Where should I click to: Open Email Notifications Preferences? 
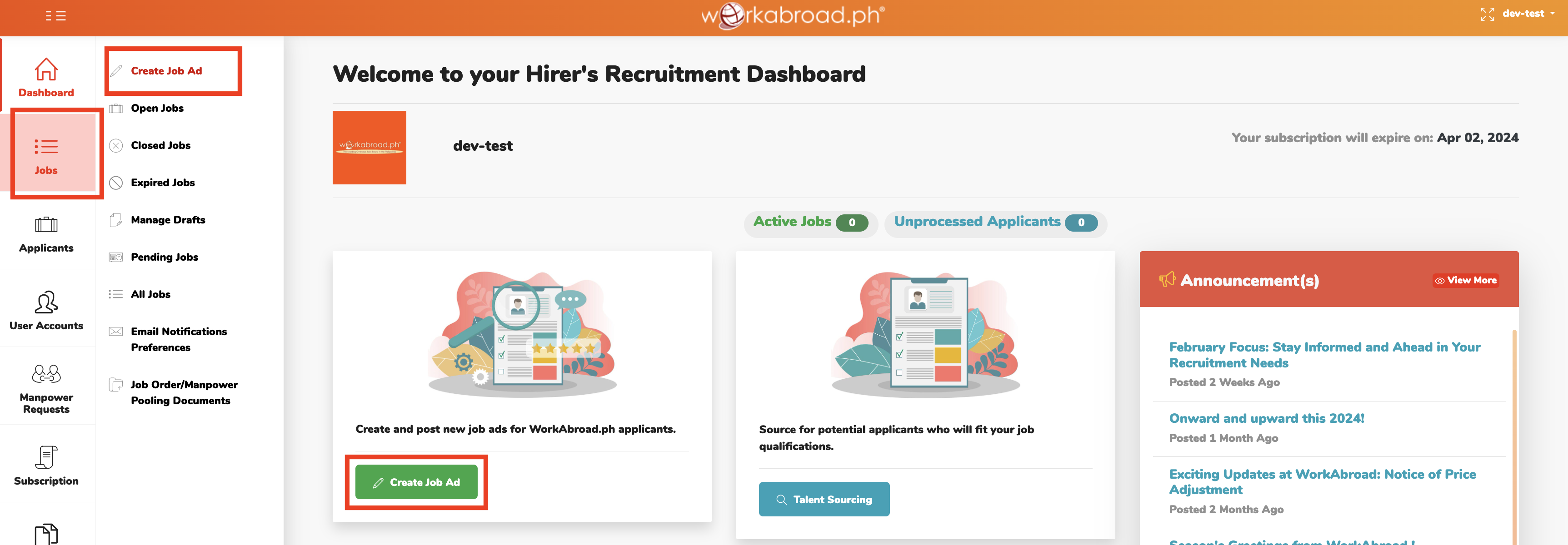click(178, 339)
